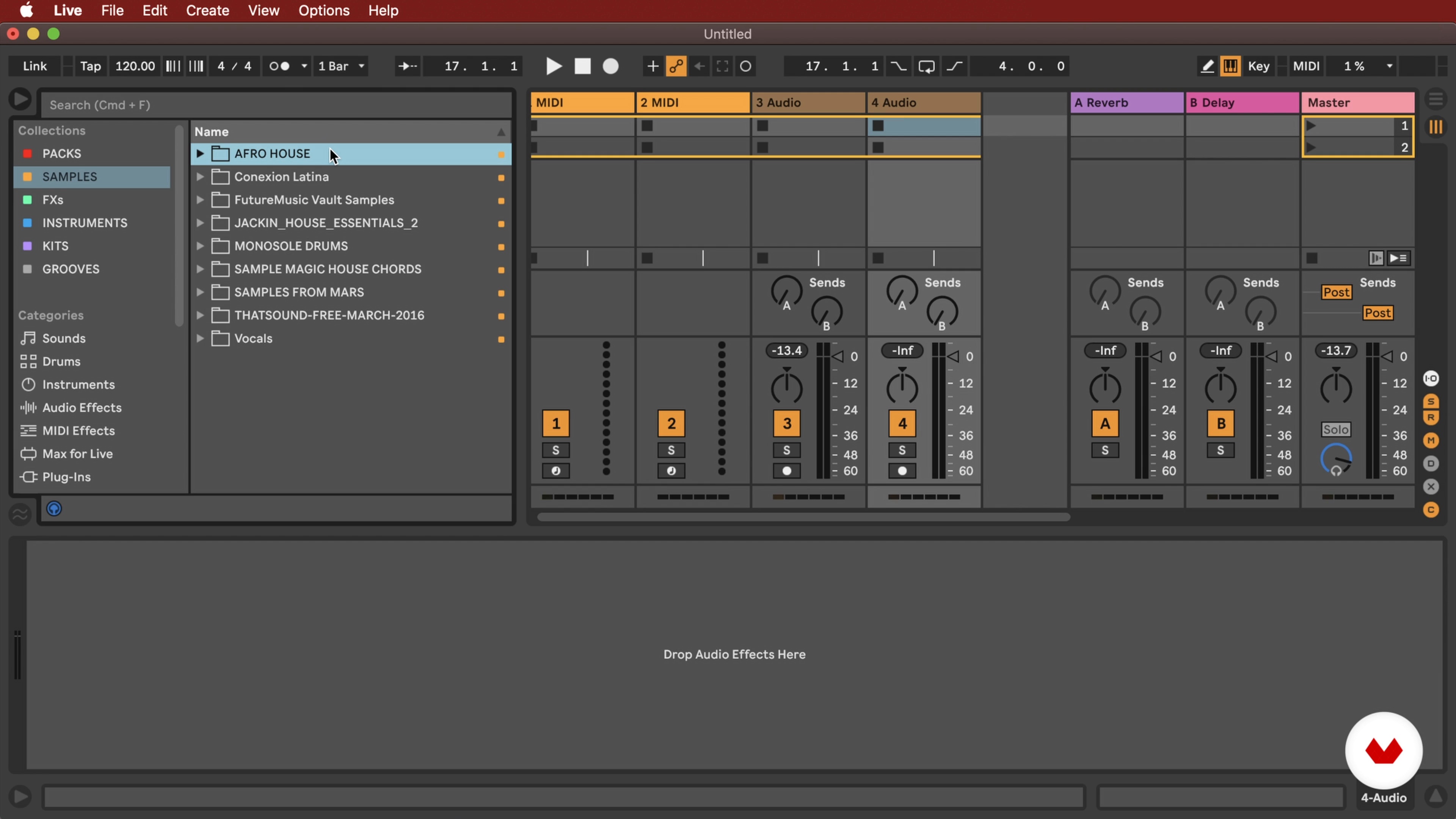Arm track 4 Audio for recording
Viewport: 1456px width, 819px height.
click(x=902, y=471)
